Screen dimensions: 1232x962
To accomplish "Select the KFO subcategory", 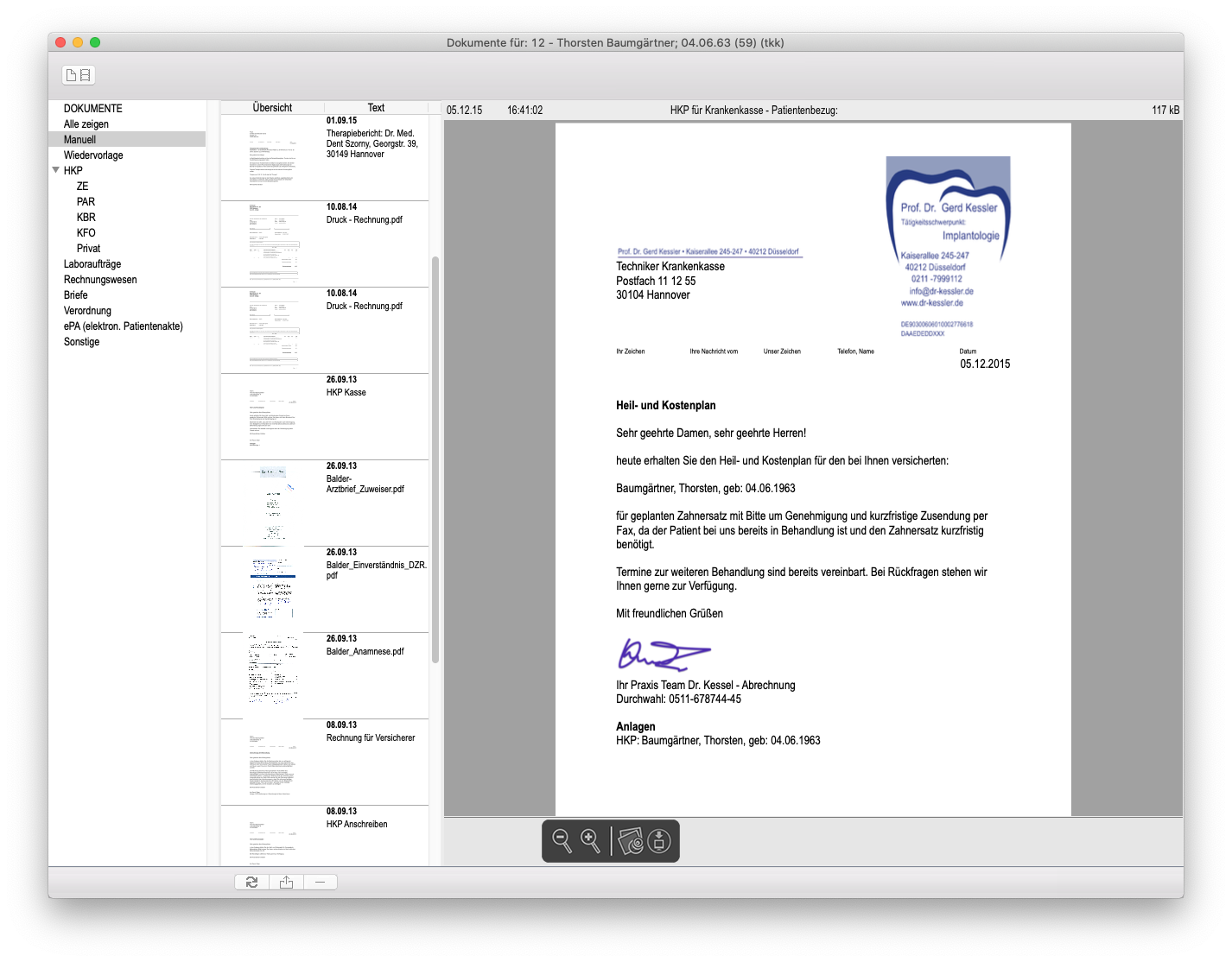I will coord(86,233).
